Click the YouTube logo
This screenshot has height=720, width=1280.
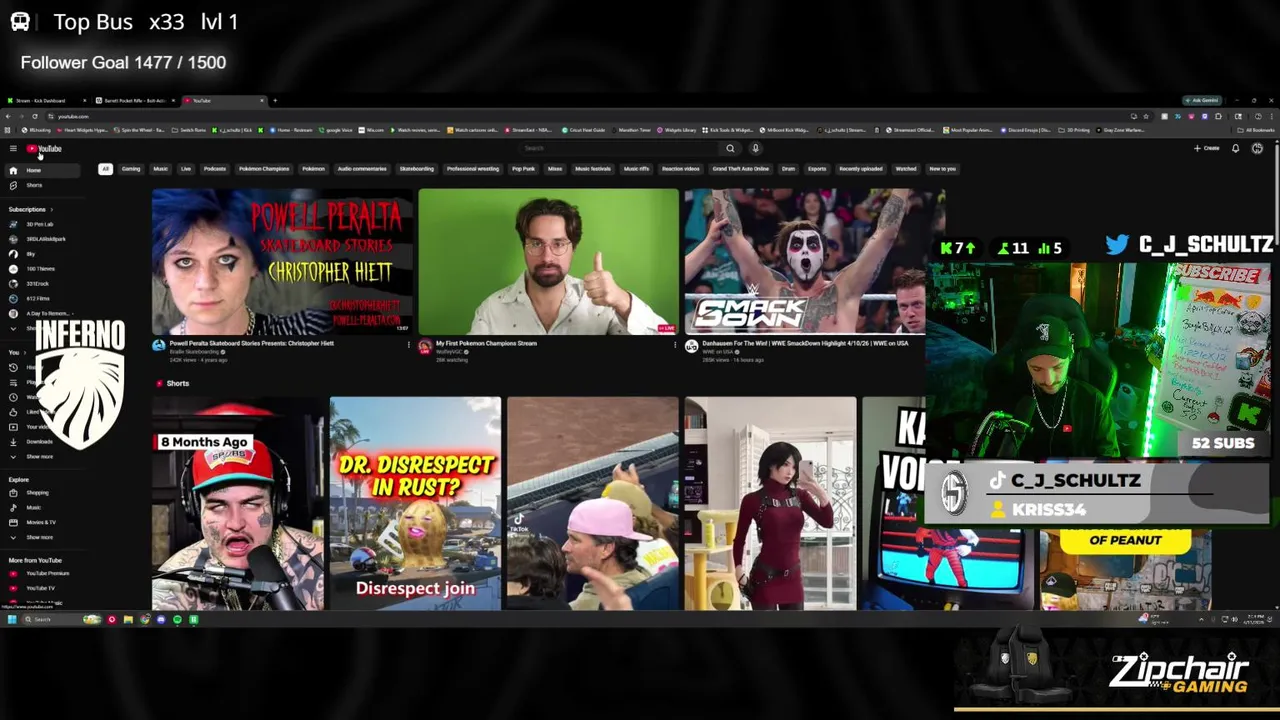click(44, 148)
